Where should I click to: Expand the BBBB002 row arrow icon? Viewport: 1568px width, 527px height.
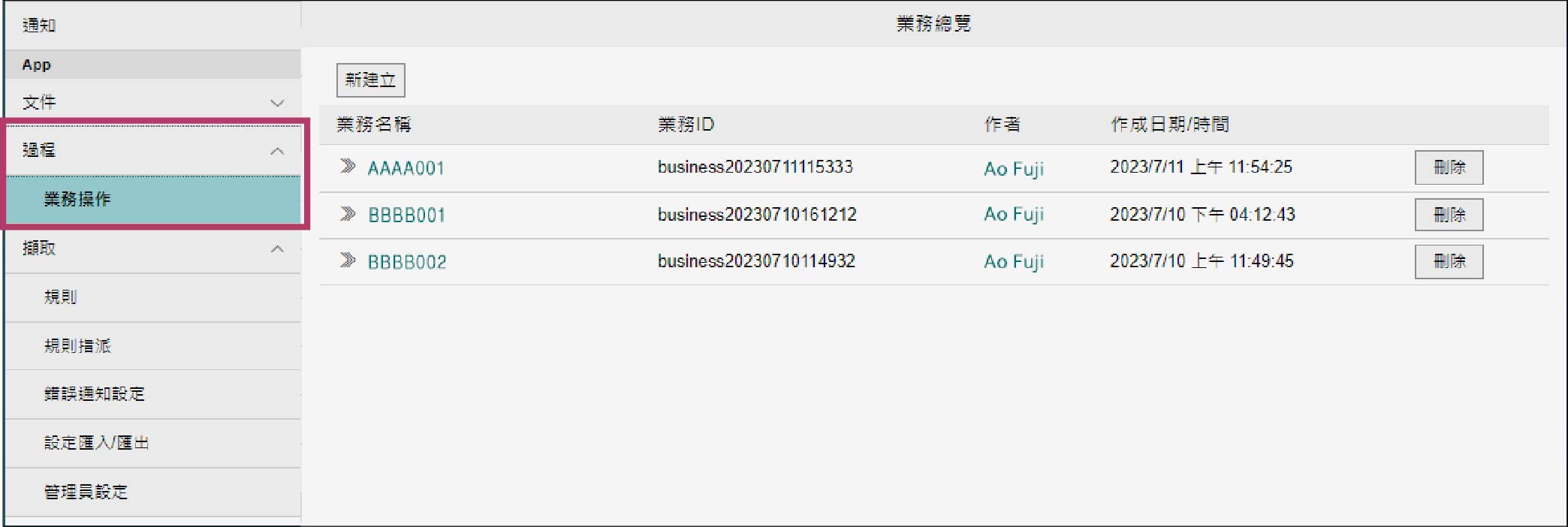(347, 260)
